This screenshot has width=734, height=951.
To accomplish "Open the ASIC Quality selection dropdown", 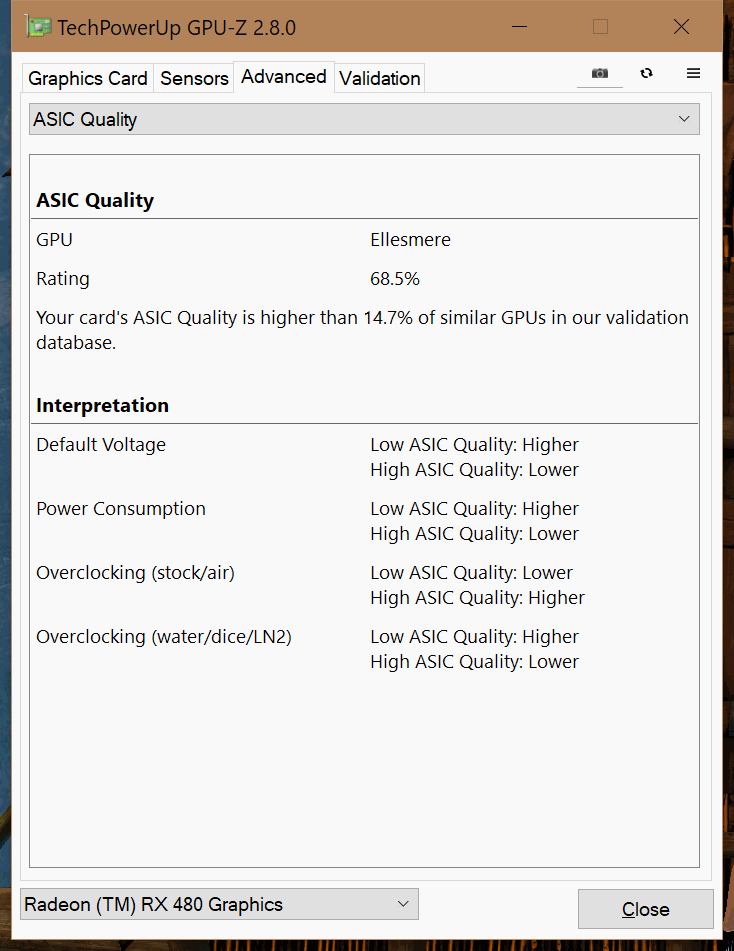I will click(363, 119).
